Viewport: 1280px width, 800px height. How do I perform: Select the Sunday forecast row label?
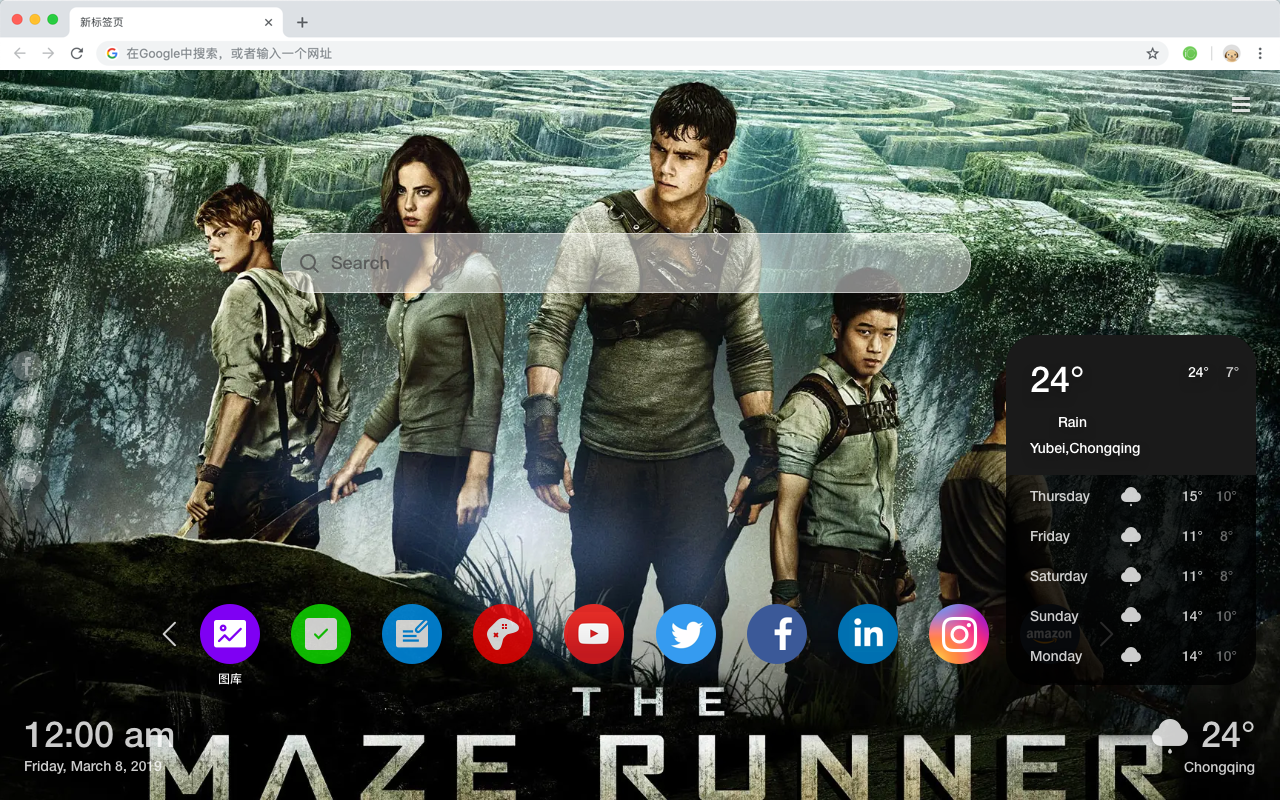(x=1054, y=616)
